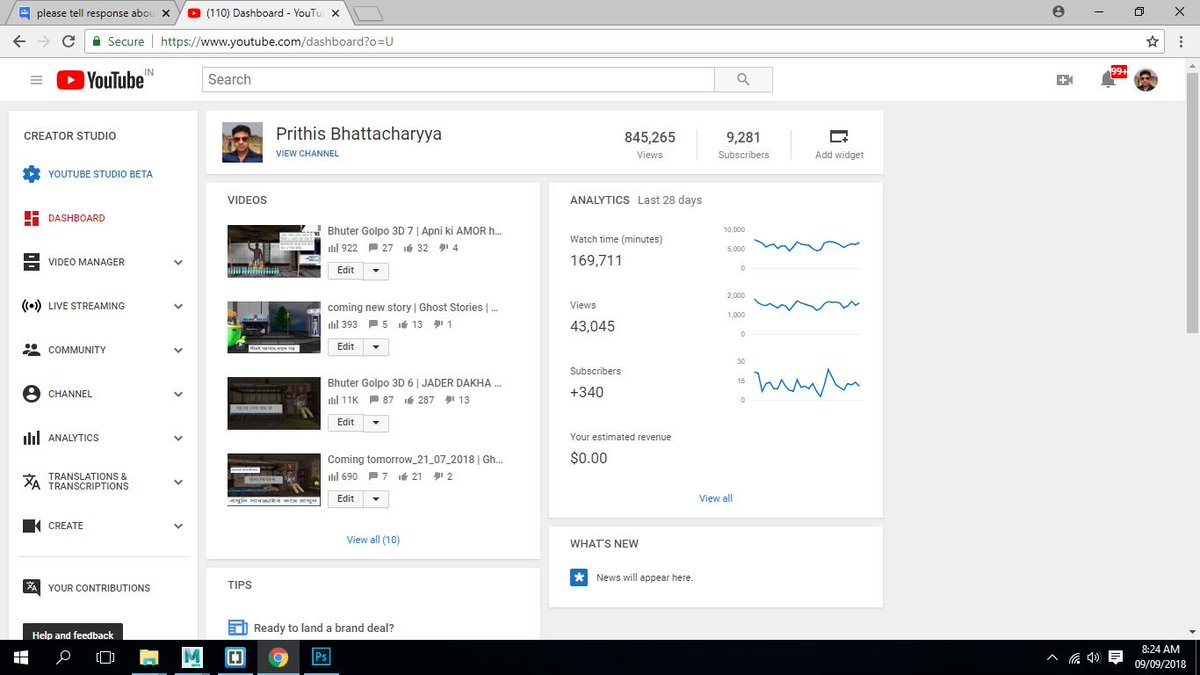Select Dashboard in Creator Studio menu
Viewport: 1200px width, 675px height.
coord(76,218)
